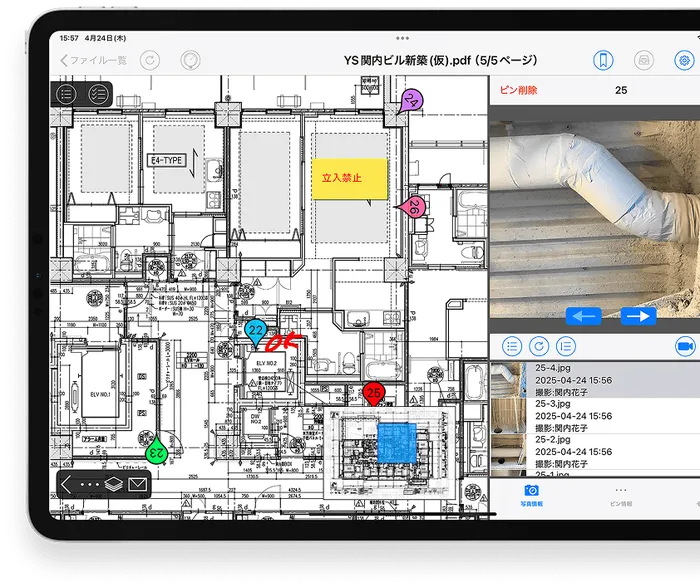Select pink pin 26 on drawing
The width and height of the screenshot is (700, 587).
click(412, 207)
